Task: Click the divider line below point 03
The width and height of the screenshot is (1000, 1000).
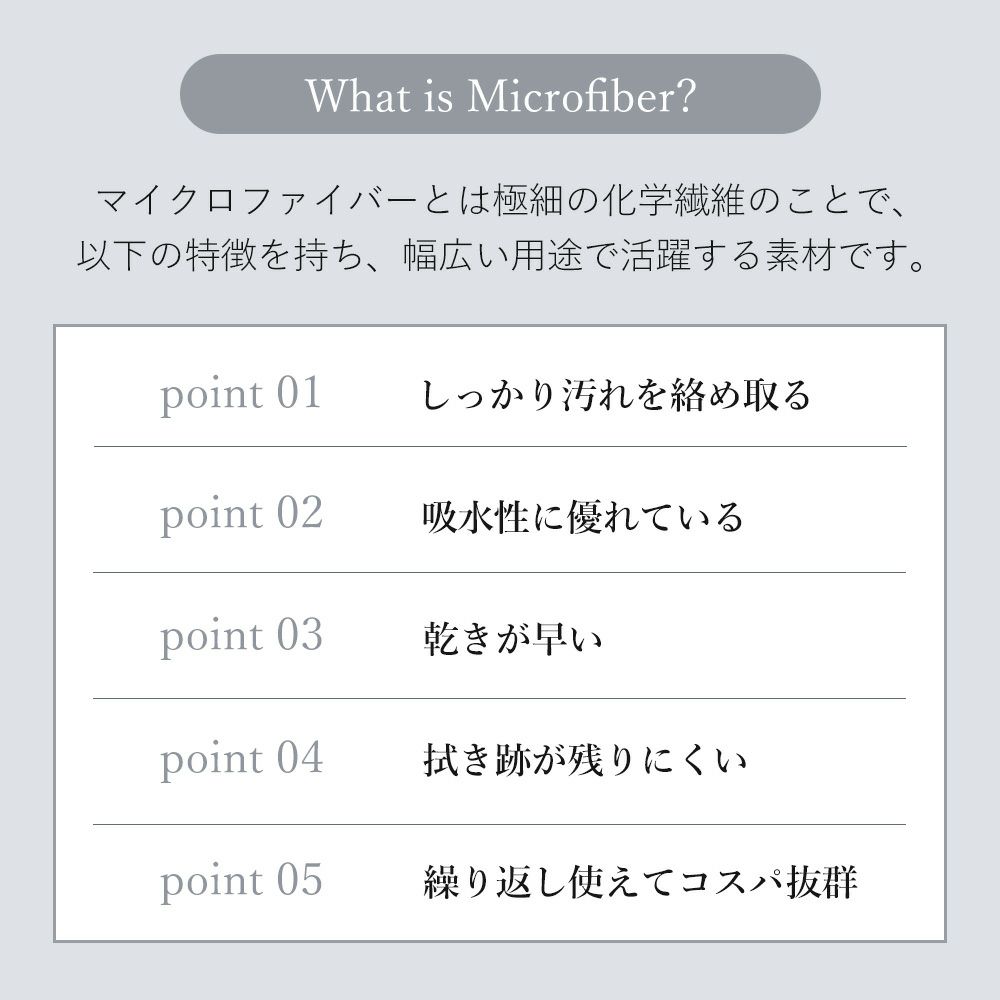Action: pyautogui.click(x=500, y=698)
